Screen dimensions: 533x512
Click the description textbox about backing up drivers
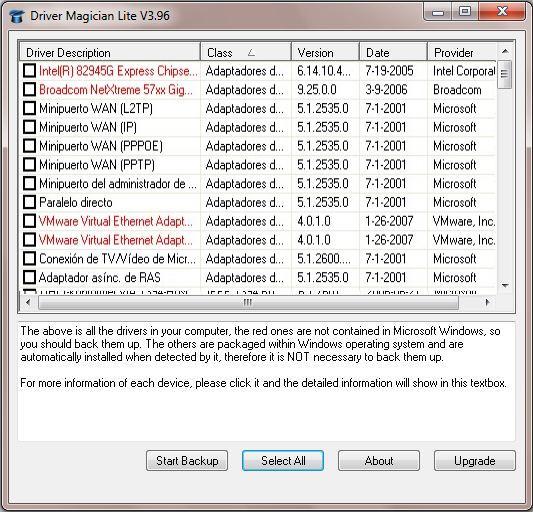click(x=266, y=381)
